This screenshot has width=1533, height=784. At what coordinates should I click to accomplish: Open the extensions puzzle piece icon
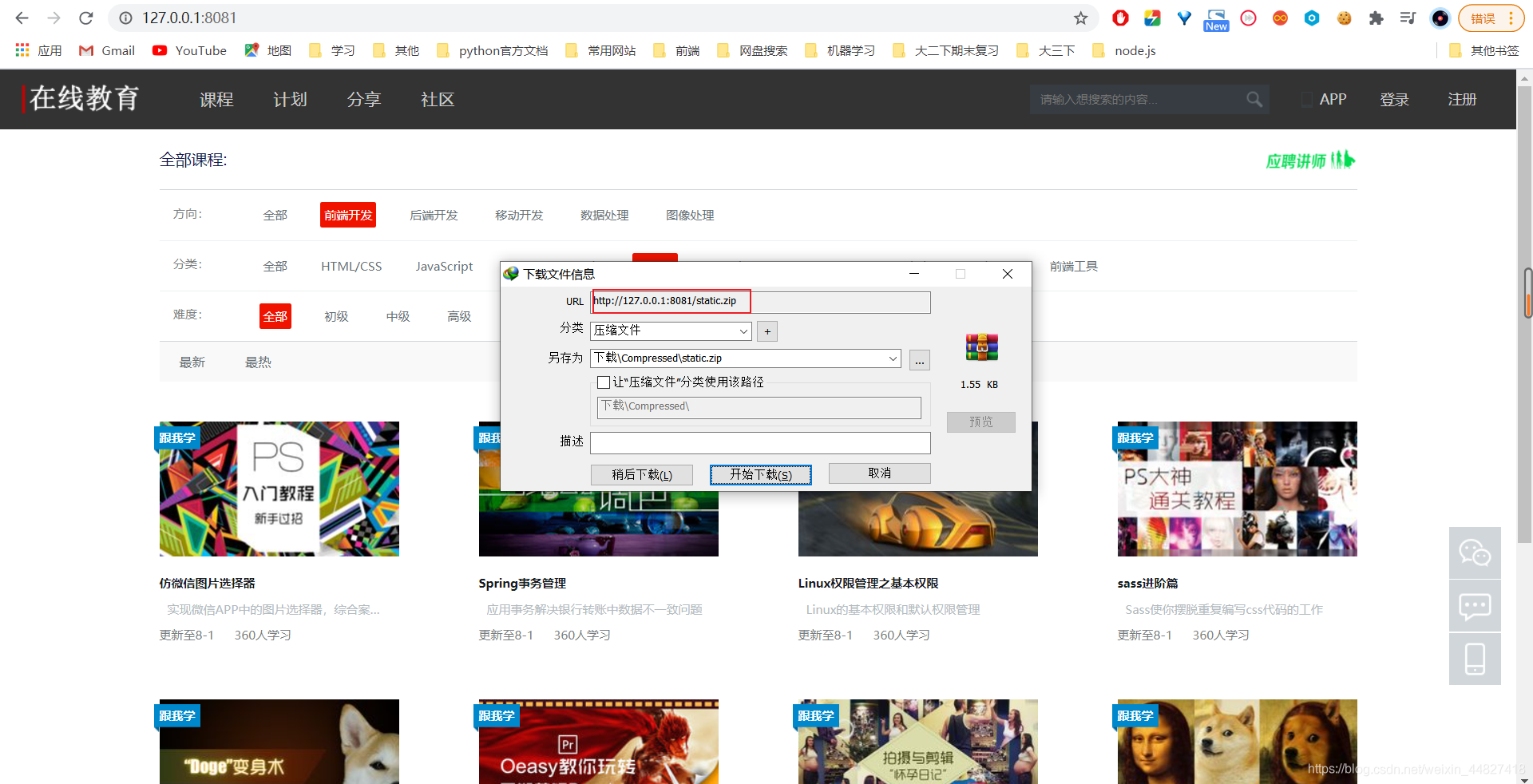coord(1376,18)
